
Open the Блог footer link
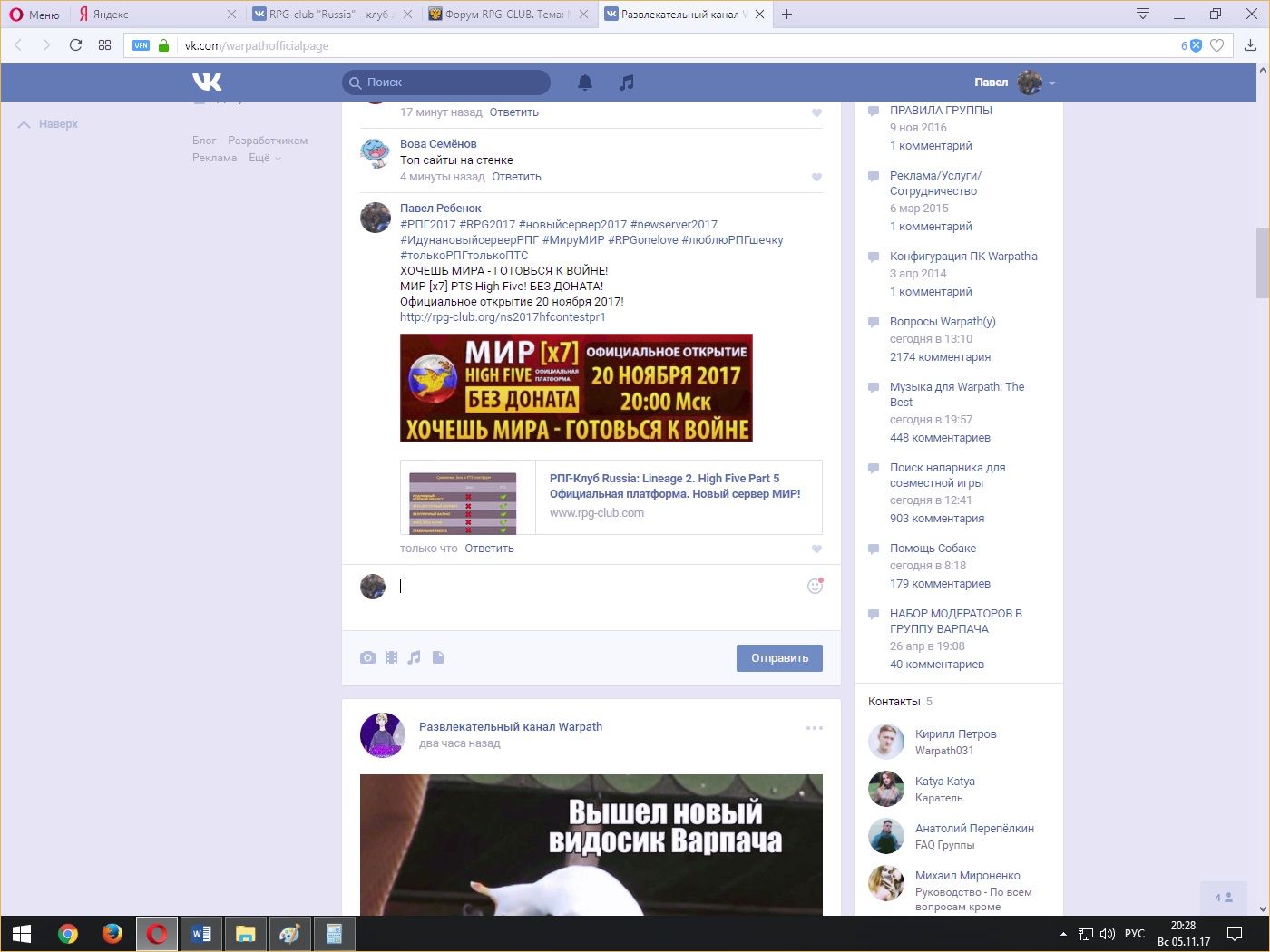[204, 141]
